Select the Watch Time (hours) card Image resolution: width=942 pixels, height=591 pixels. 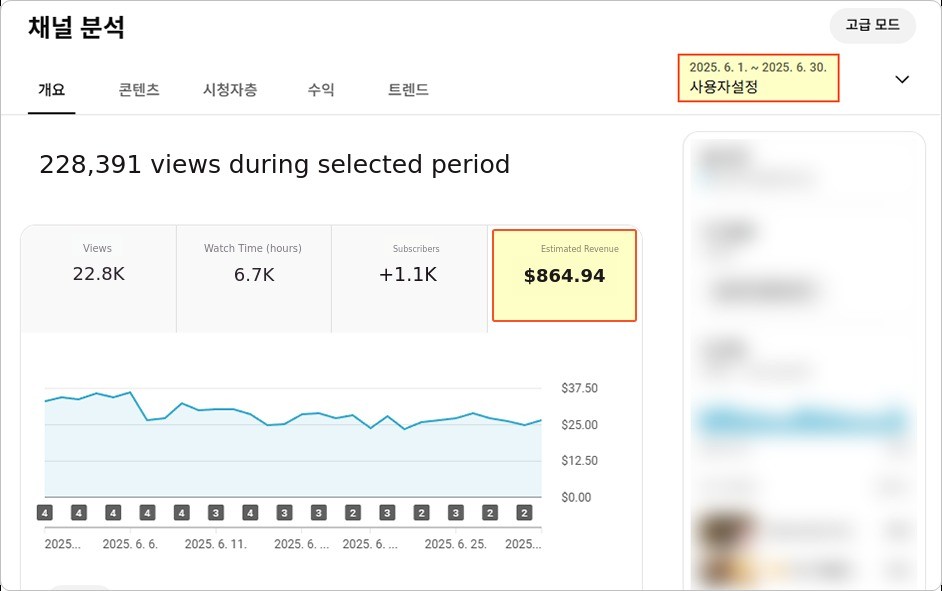[254, 279]
